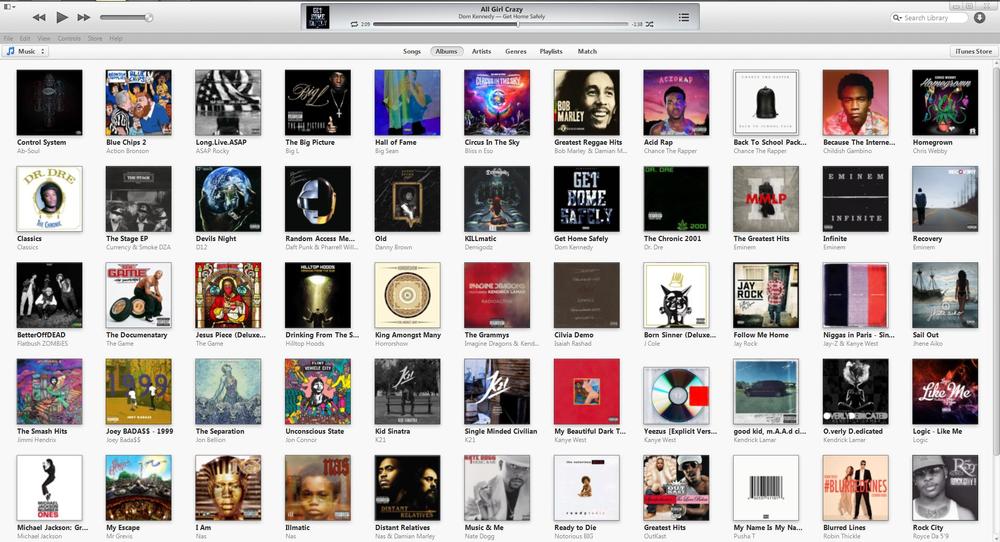
Task: Click the 'KILLmatic' album title
Action: pos(480,238)
